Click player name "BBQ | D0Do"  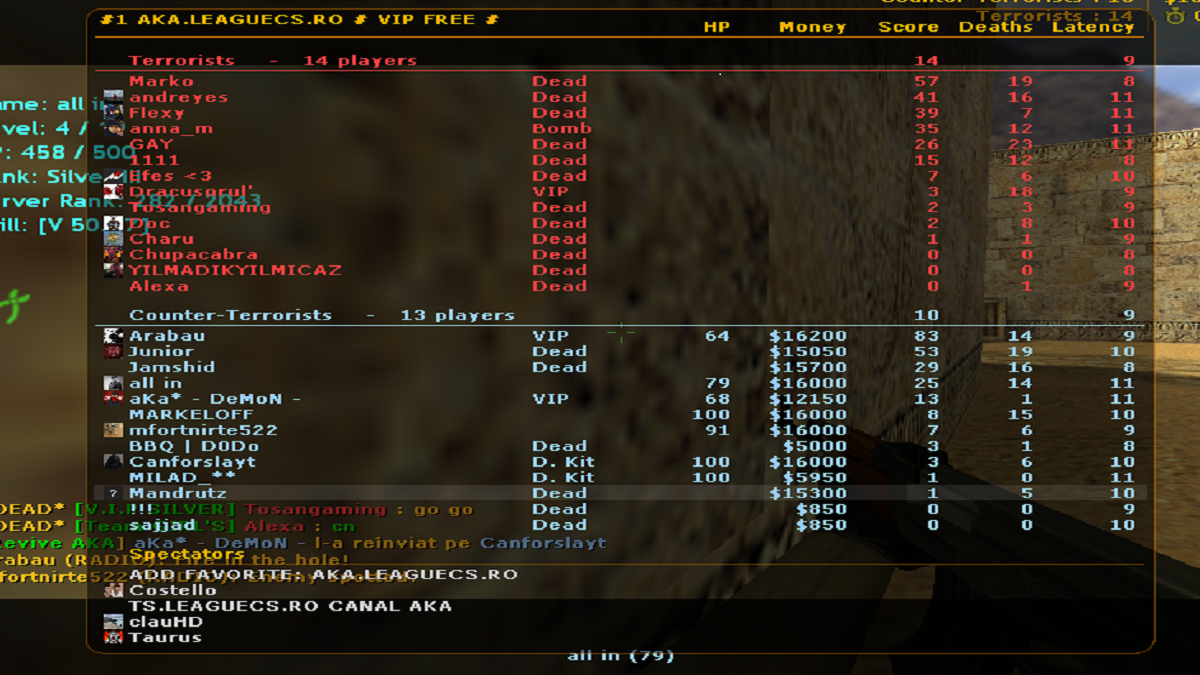point(194,446)
